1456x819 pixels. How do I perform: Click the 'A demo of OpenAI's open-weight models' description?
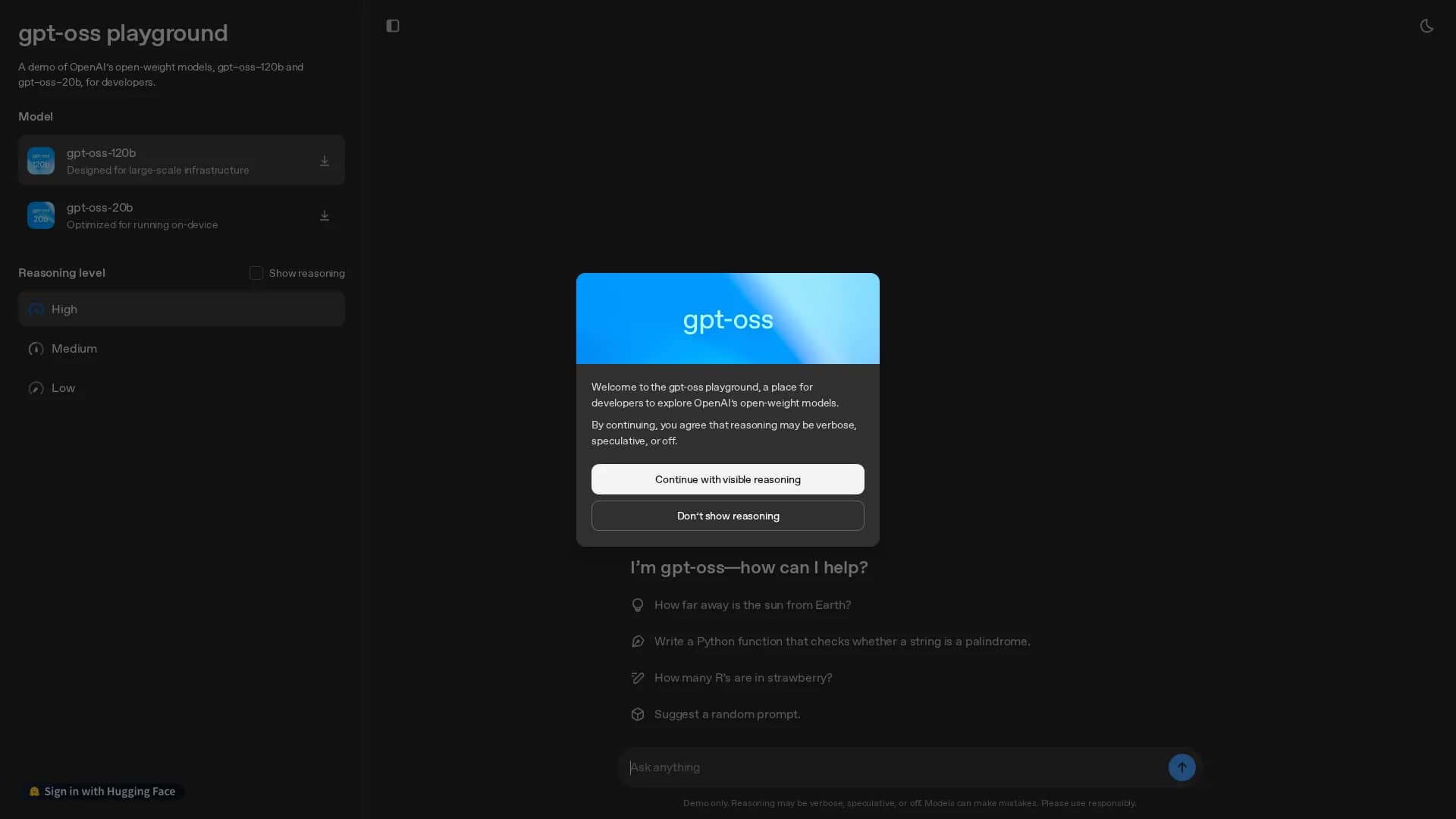(x=161, y=74)
